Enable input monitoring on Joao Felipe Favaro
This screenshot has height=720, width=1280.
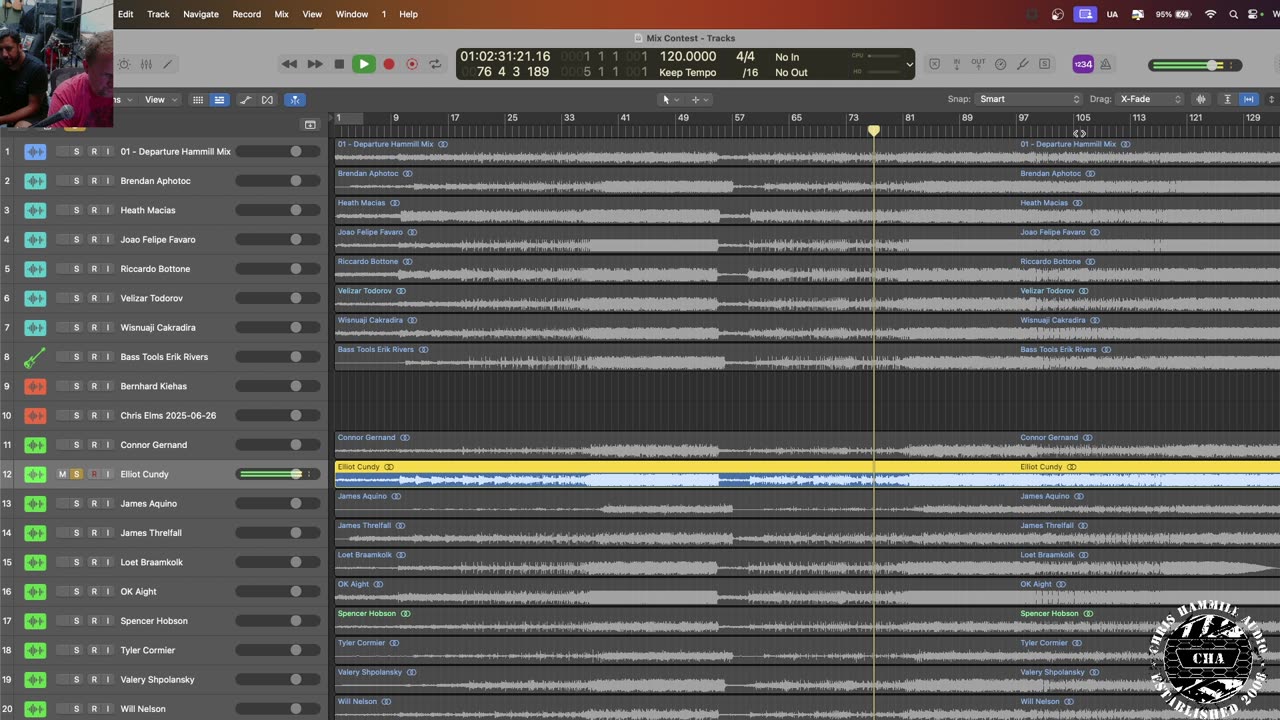pyautogui.click(x=108, y=239)
